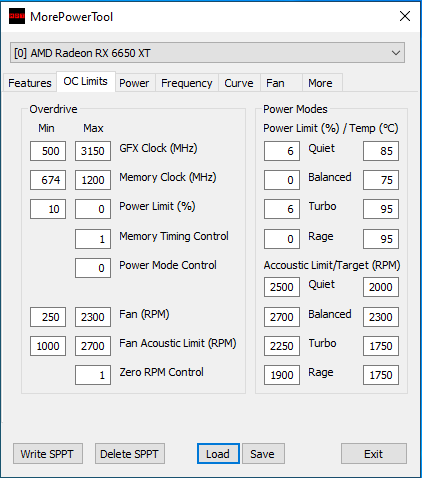
Task: Select the OC Limits tab
Action: 86,81
